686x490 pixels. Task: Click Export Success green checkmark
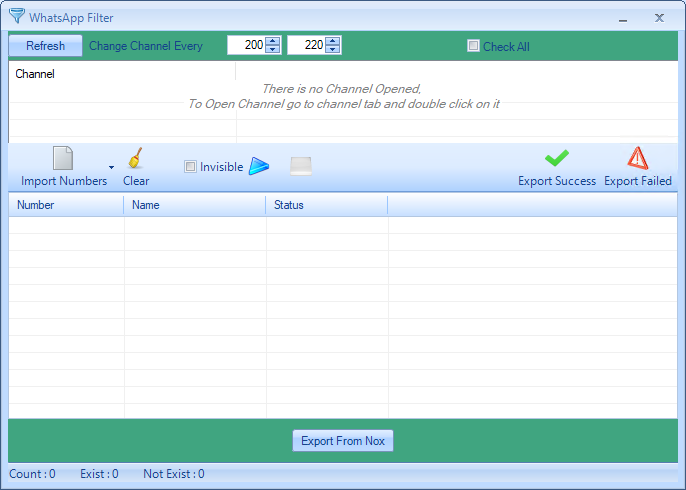click(556, 158)
